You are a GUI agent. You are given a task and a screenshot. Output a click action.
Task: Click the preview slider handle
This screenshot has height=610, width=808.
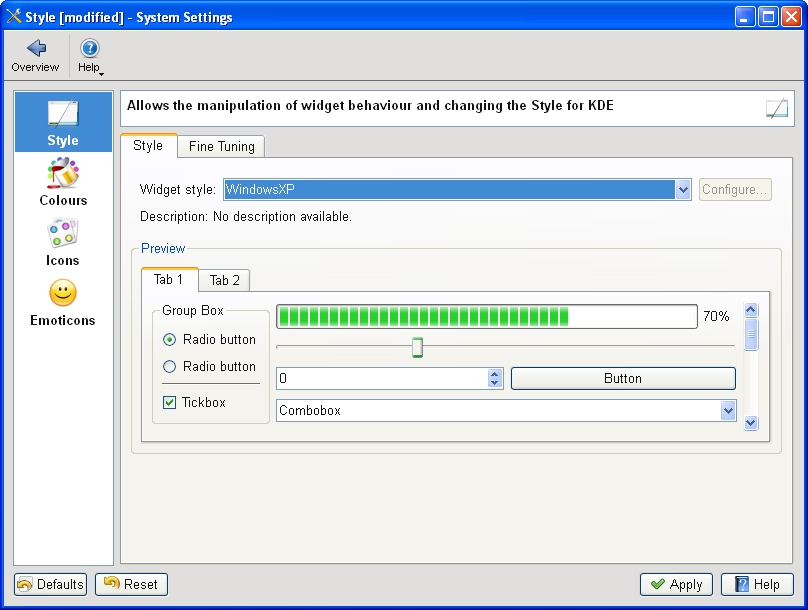tap(417, 347)
